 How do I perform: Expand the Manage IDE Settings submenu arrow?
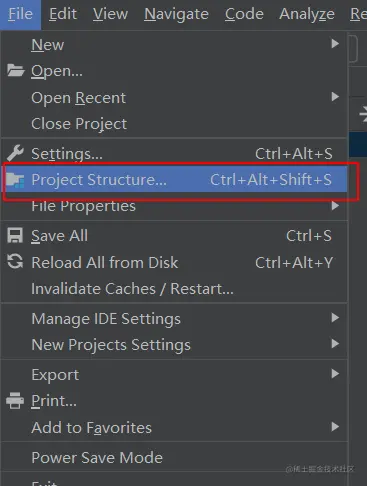(335, 318)
